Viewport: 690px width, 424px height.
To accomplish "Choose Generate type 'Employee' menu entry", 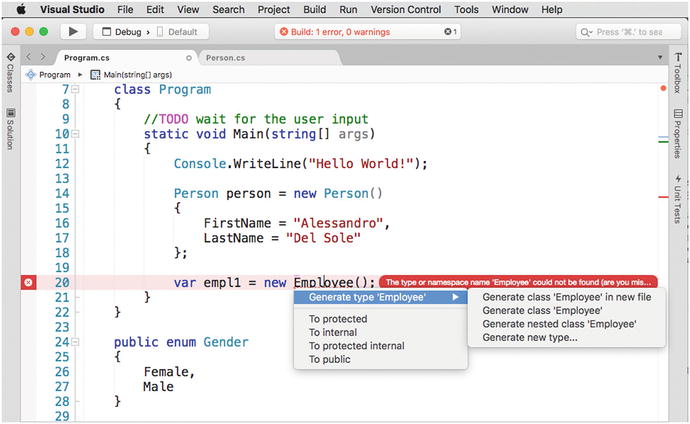I will [x=380, y=297].
